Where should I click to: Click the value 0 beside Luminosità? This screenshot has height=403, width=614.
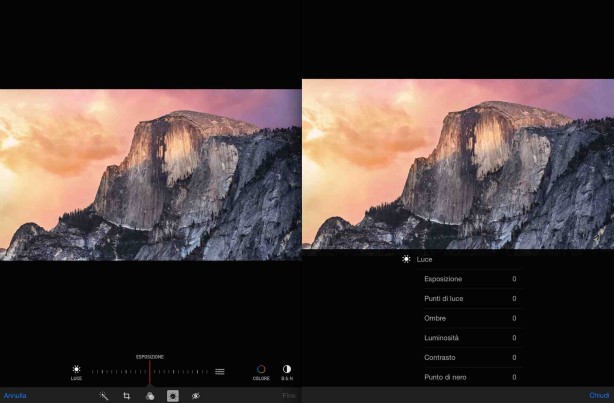coord(514,338)
